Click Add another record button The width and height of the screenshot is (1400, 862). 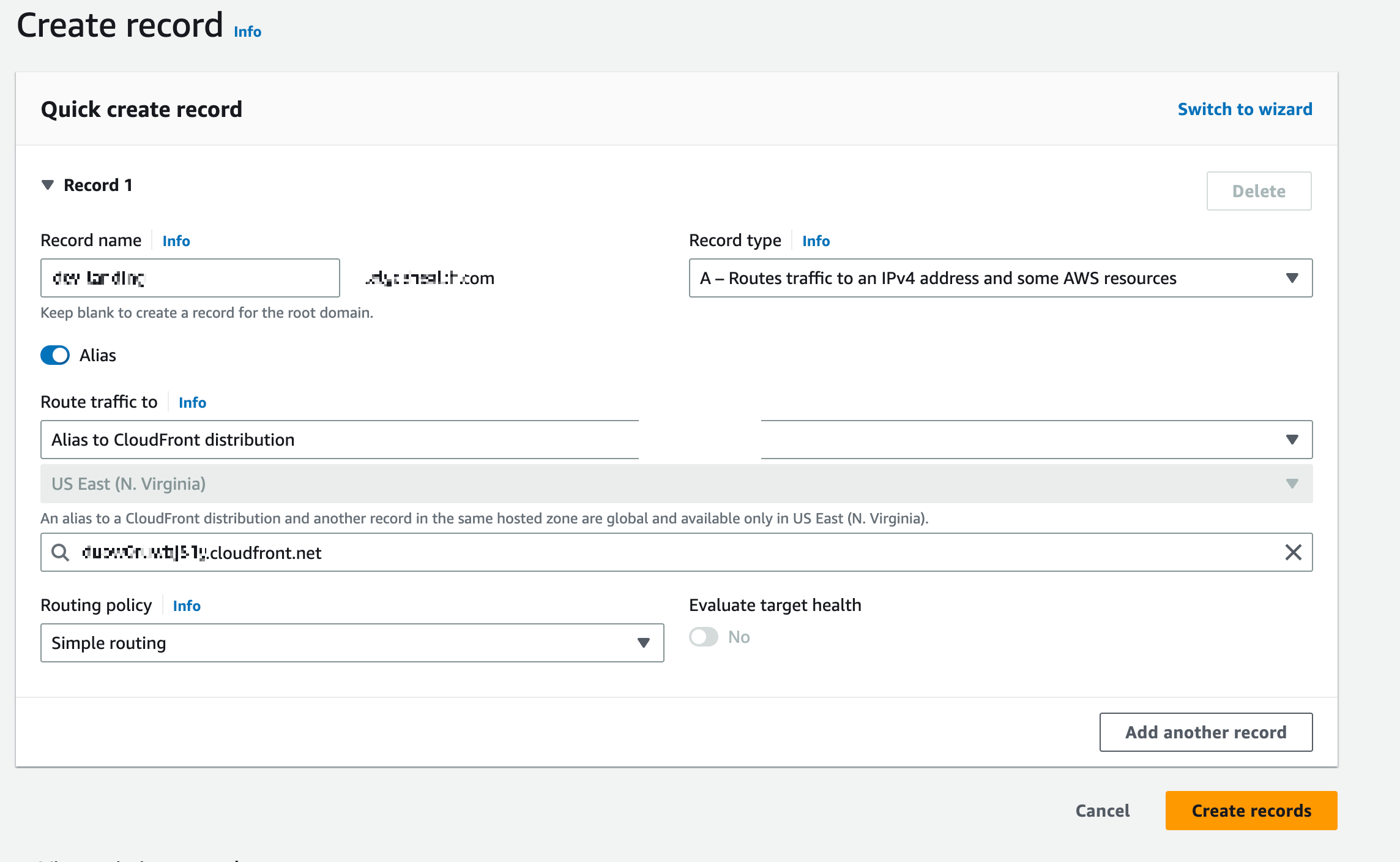pos(1205,732)
